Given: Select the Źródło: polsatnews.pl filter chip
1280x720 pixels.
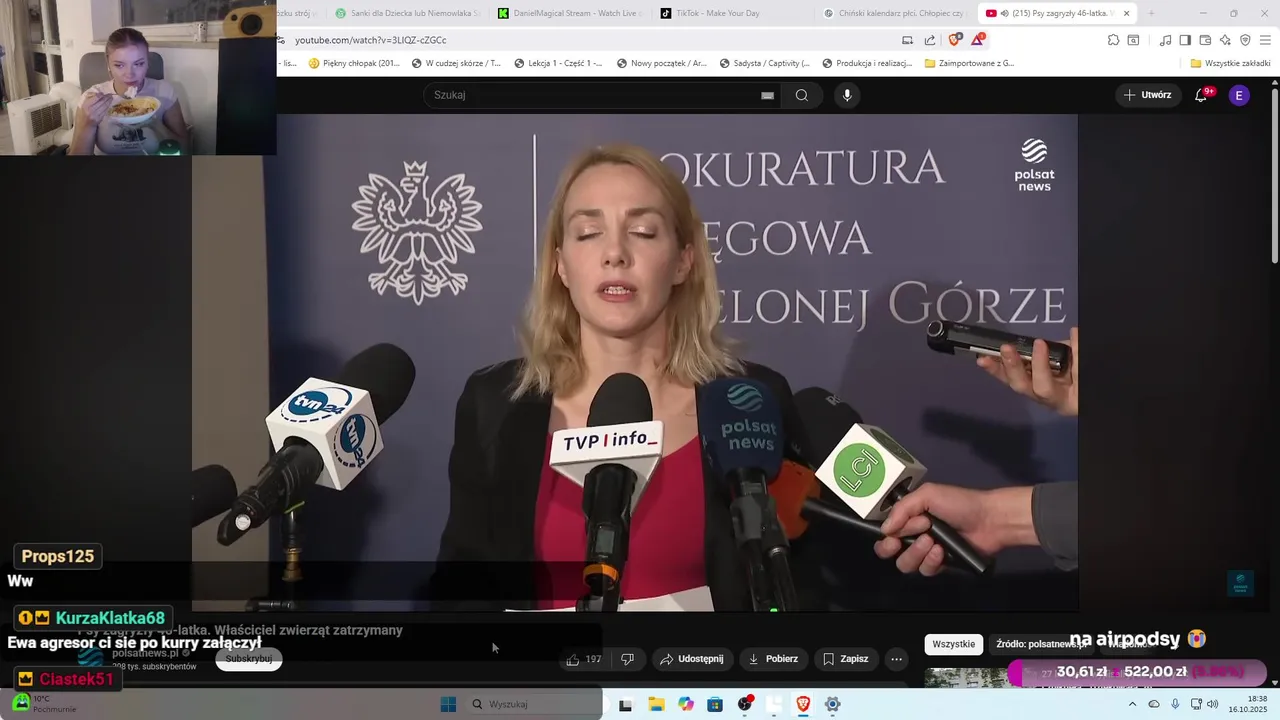Looking at the screenshot, I should (x=1042, y=644).
